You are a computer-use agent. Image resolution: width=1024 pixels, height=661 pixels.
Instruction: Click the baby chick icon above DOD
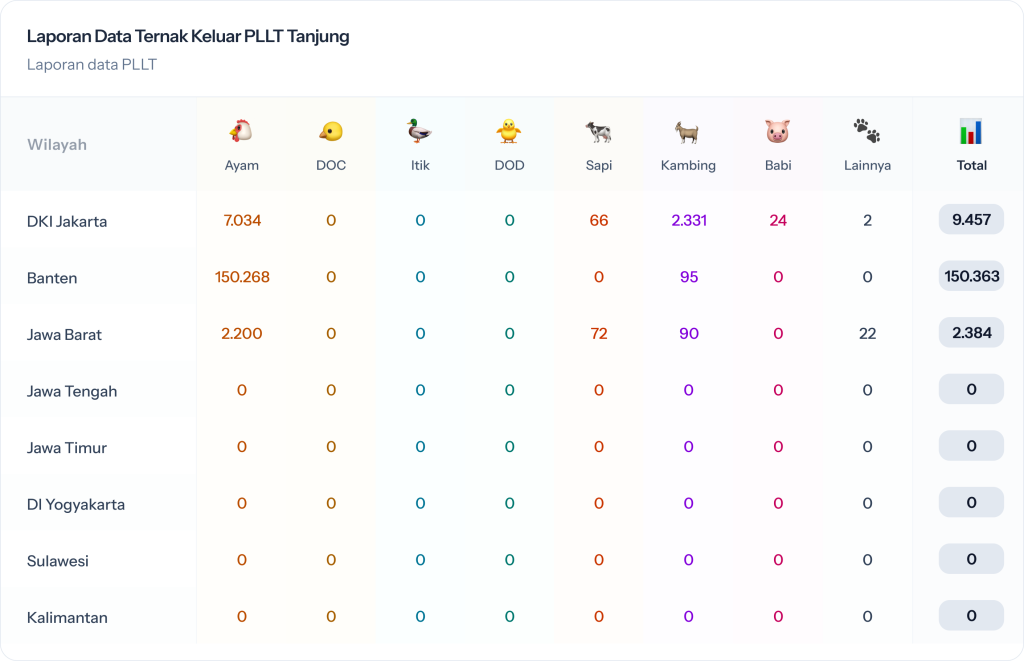pos(509,132)
